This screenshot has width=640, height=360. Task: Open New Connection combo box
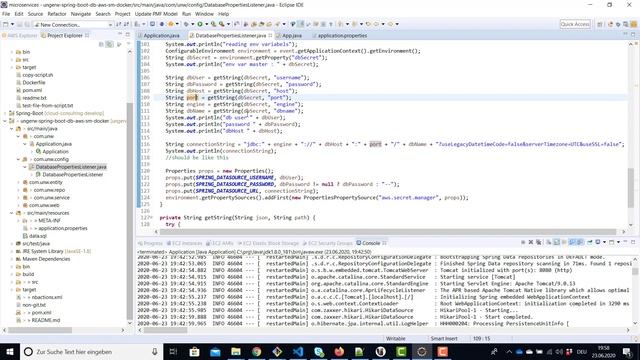[x=73, y=25]
